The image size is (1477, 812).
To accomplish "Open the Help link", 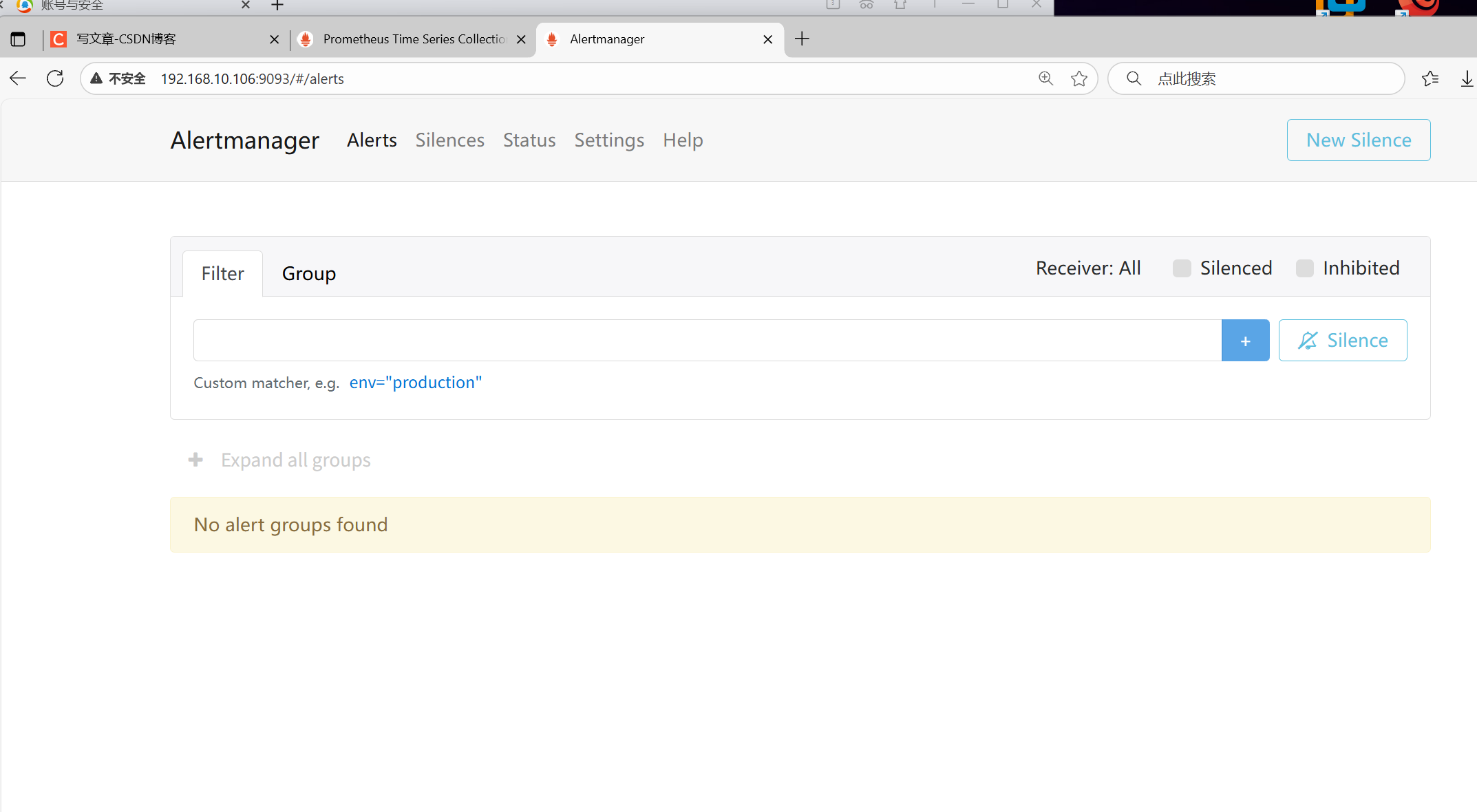I will tap(683, 140).
